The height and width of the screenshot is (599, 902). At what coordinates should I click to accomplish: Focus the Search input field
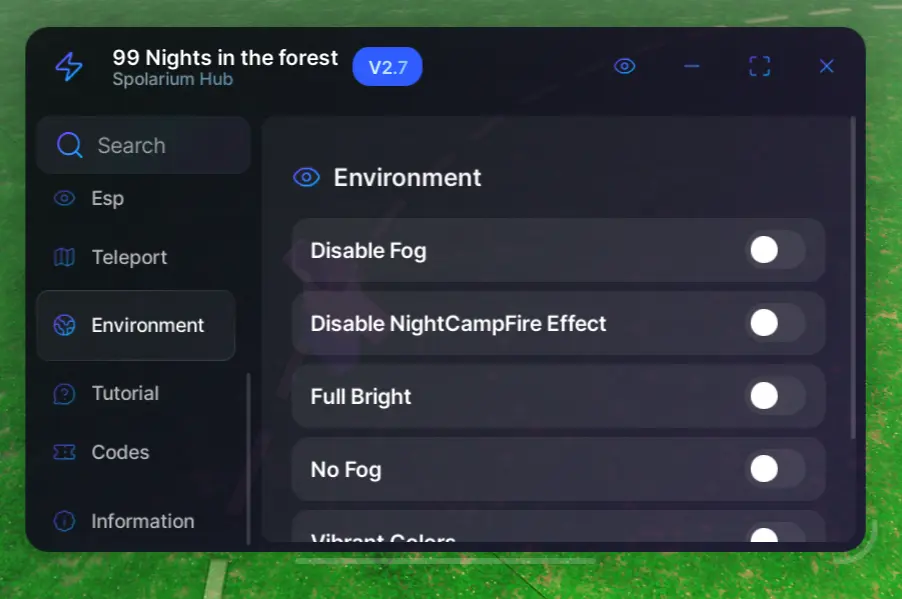[x=160, y=146]
